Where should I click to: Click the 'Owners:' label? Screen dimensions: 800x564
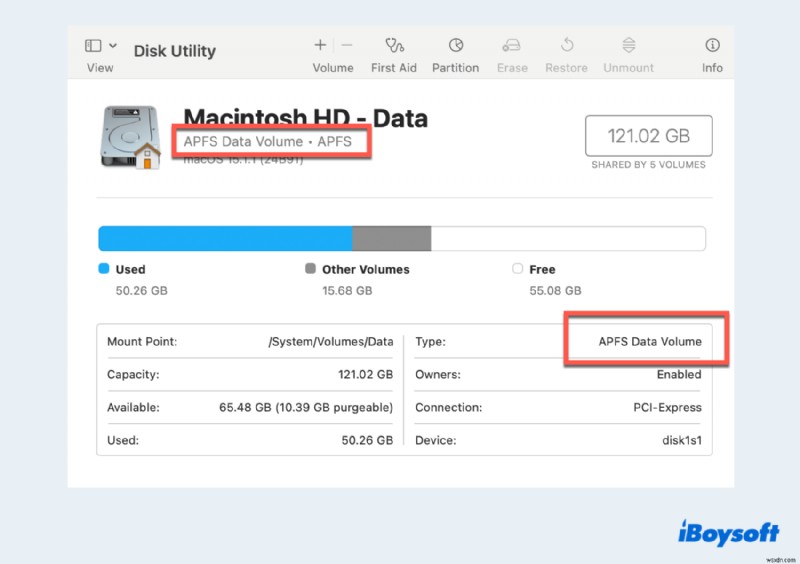[438, 375]
